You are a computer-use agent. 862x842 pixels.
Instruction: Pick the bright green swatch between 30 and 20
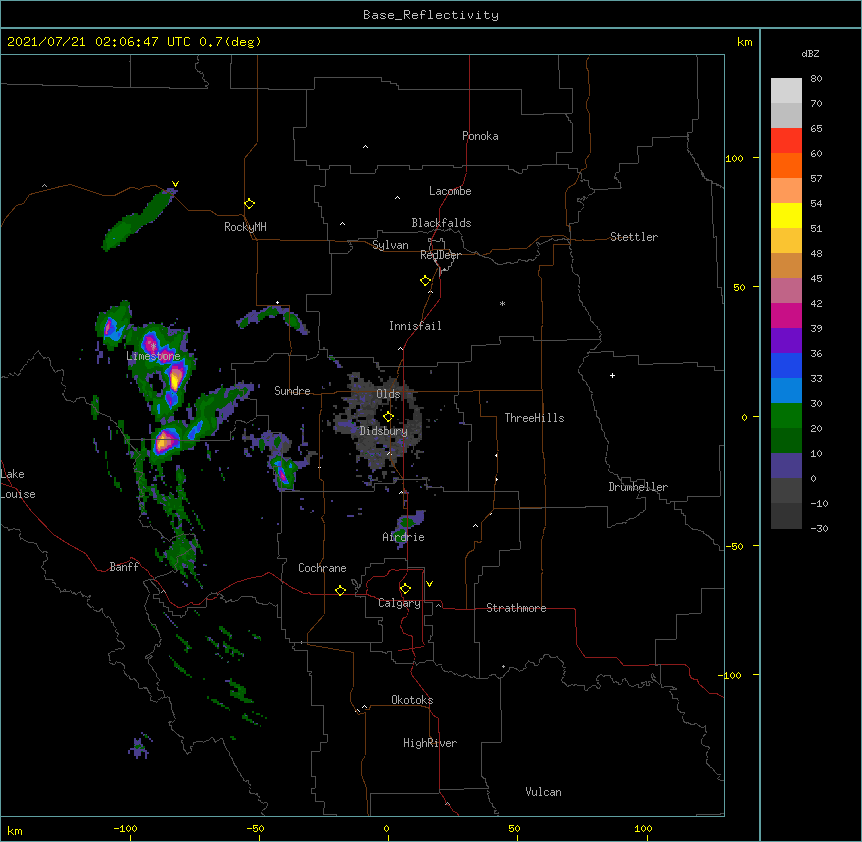786,416
